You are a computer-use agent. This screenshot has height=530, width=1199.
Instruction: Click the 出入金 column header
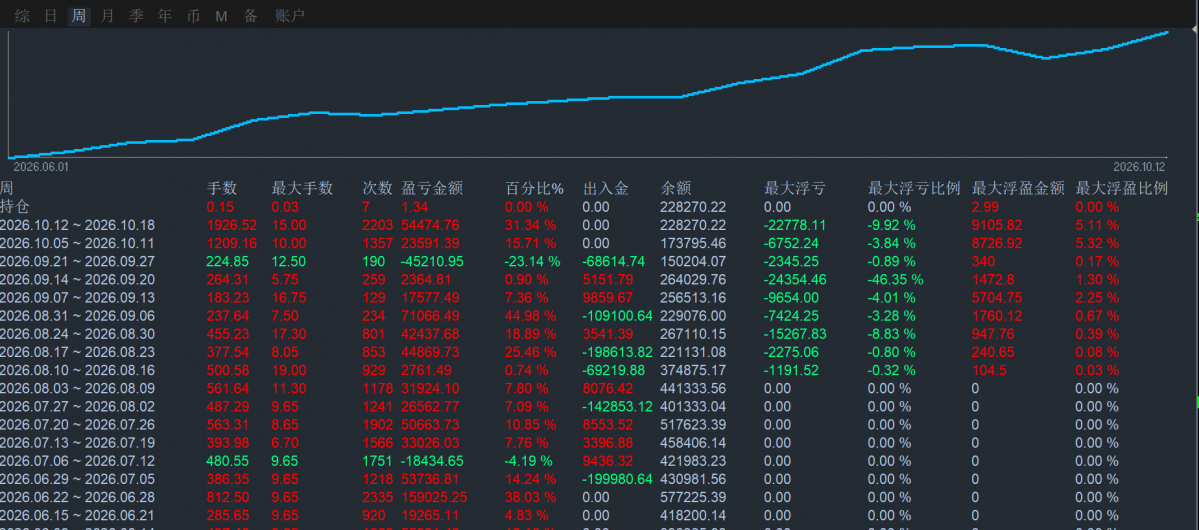tap(606, 188)
